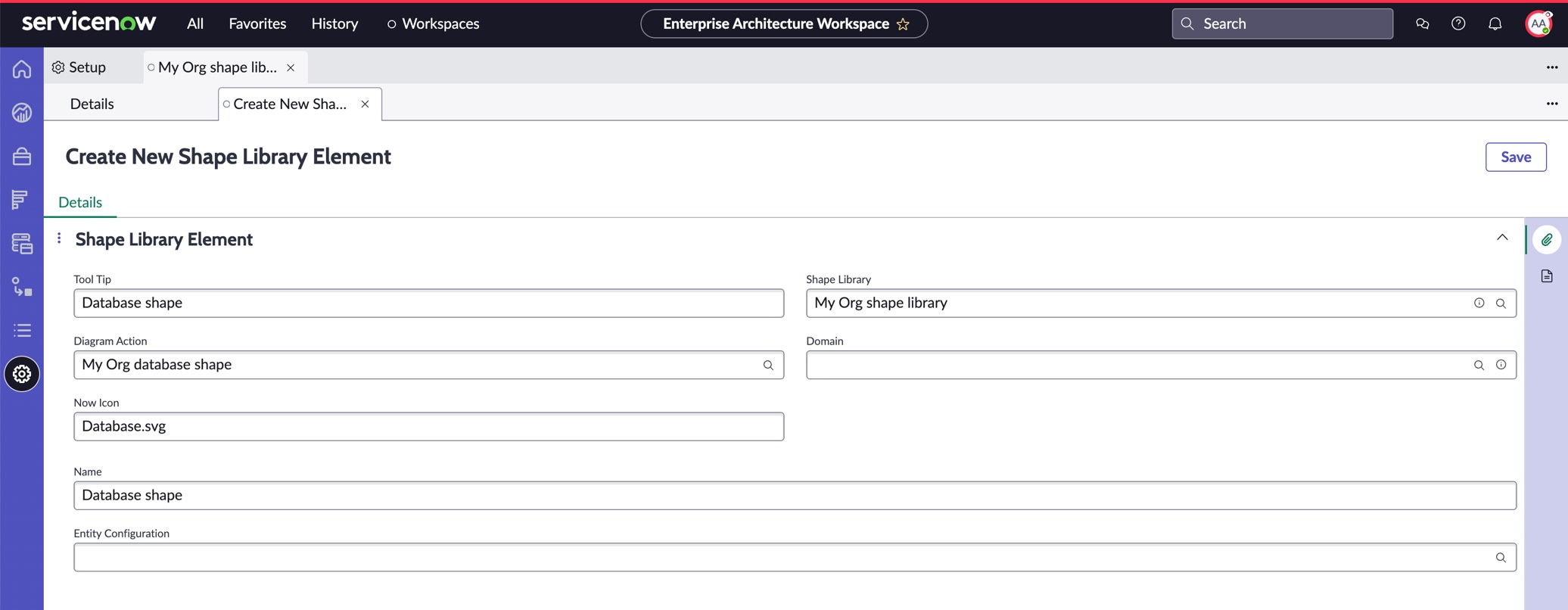Open the attachments paperclip icon
This screenshot has height=610, width=1568.
coord(1547,240)
